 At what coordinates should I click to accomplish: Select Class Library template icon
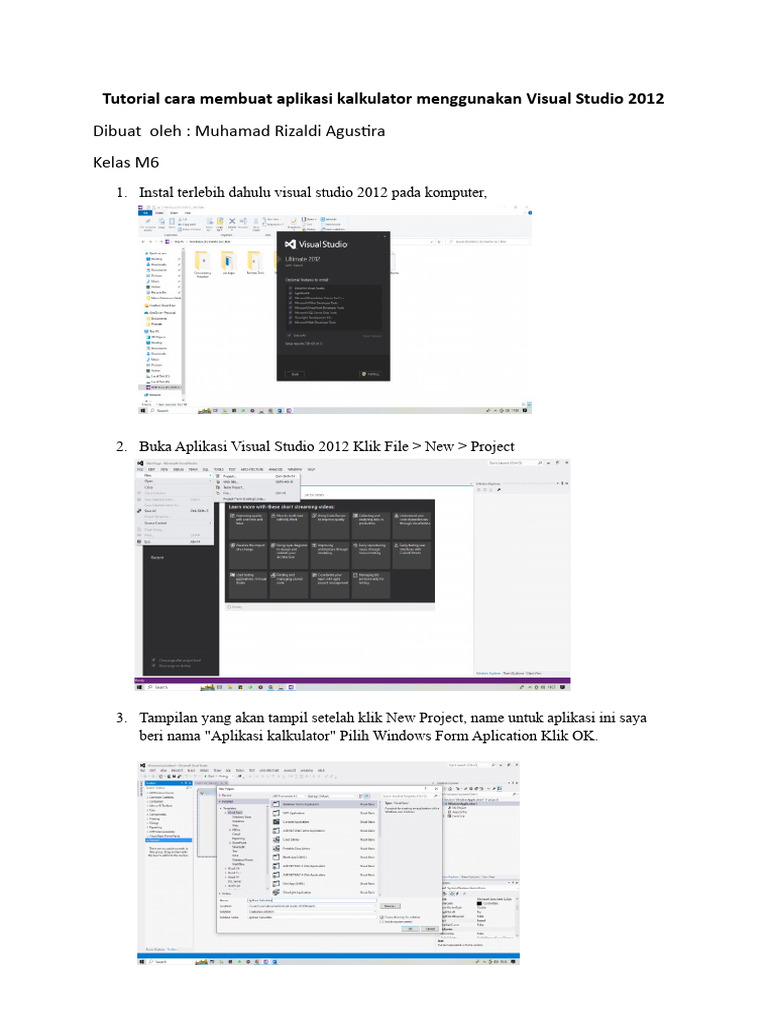(276, 839)
